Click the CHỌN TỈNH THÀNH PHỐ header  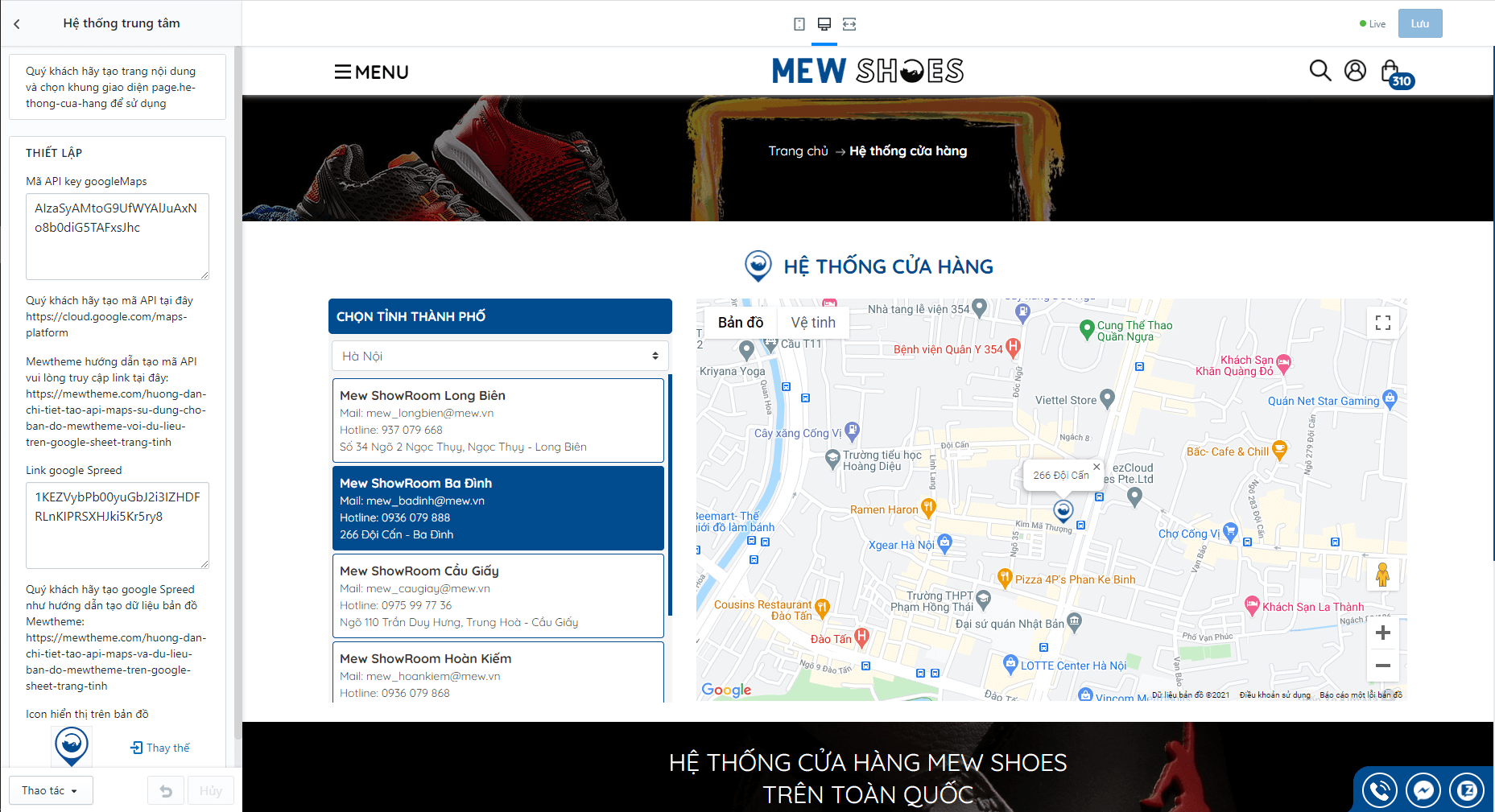point(500,316)
